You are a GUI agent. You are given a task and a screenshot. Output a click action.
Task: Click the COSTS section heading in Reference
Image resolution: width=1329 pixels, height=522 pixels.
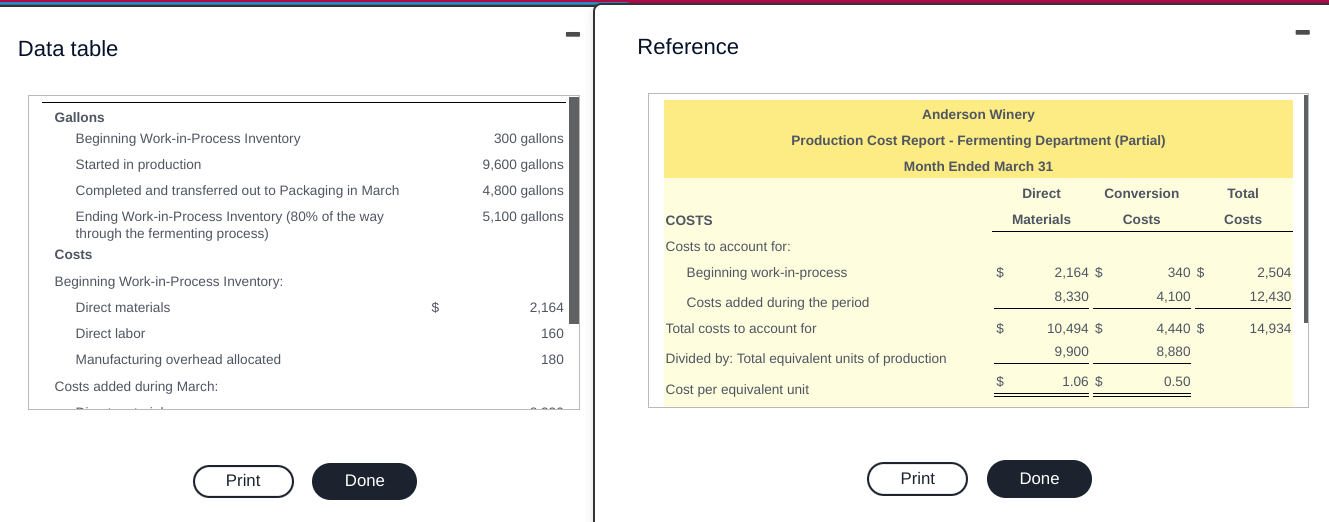click(x=689, y=220)
